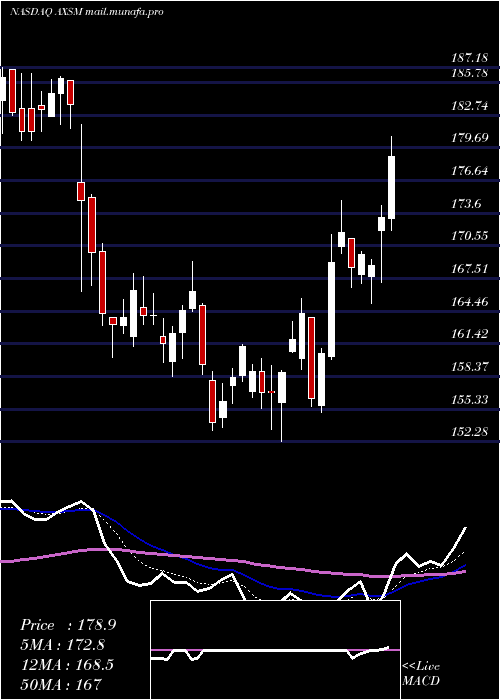This screenshot has width=500, height=700.
Task: Click the Price : 178.9 readout
Action: (x=68, y=625)
